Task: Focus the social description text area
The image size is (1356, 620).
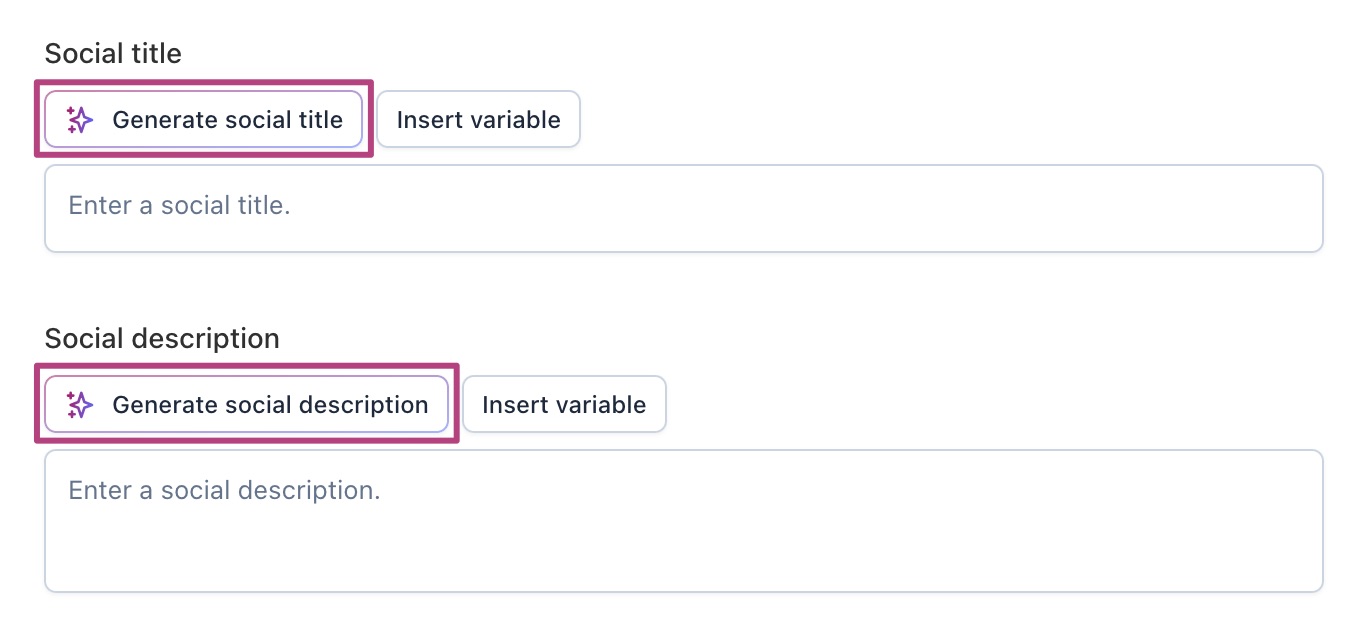Action: [683, 520]
